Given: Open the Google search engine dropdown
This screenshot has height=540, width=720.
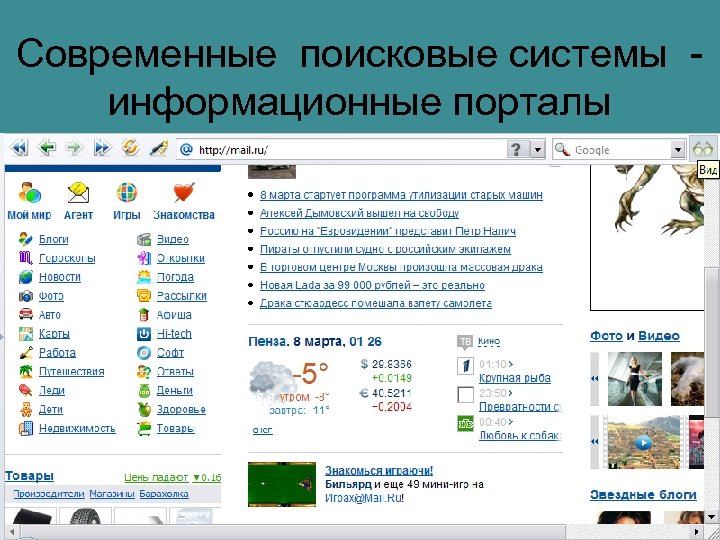Looking at the screenshot, I should 677,149.
